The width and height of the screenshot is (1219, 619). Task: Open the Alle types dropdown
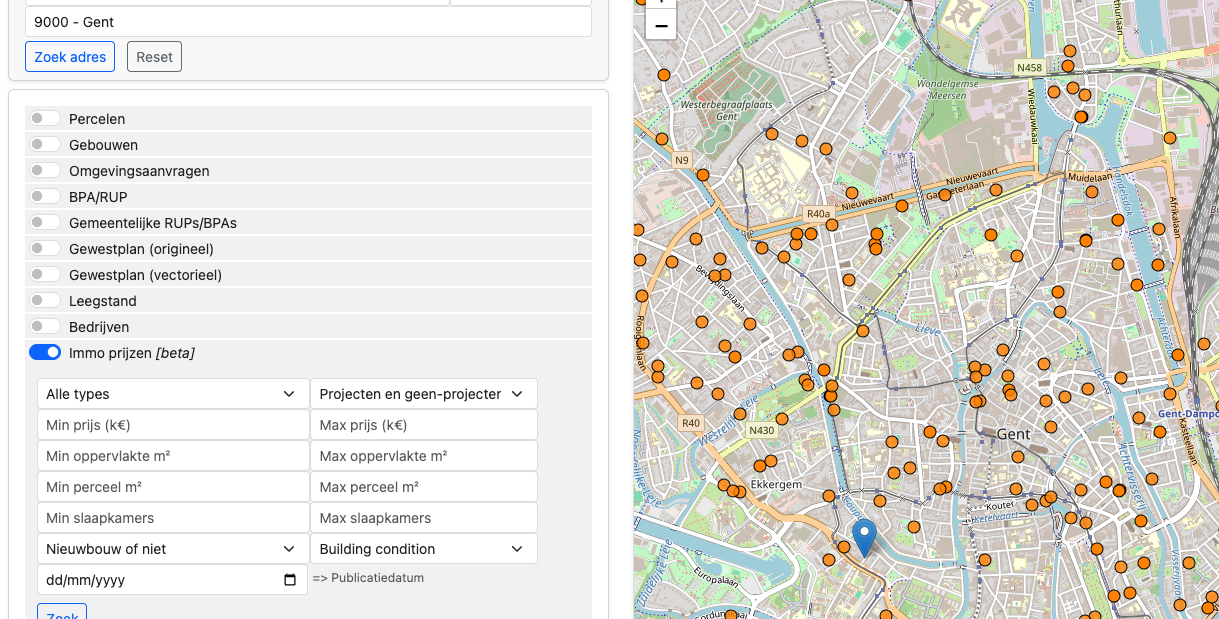coord(173,394)
